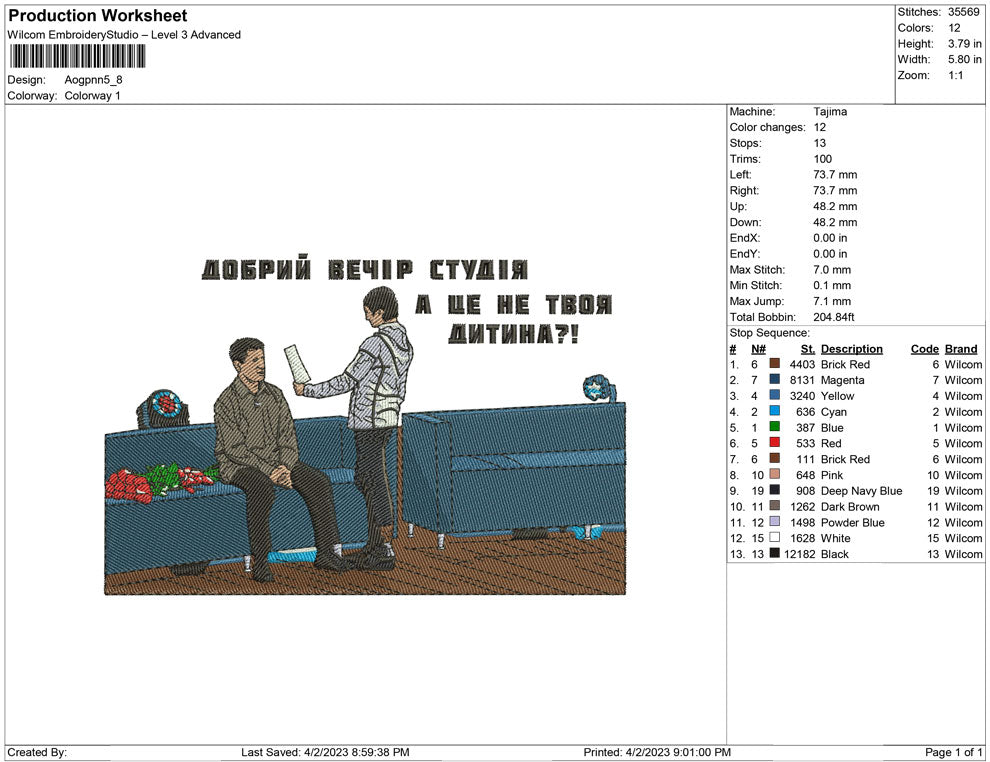This screenshot has height=762, width=990.
Task: Click the lavender swatch for Powder Blue
Action: [775, 521]
